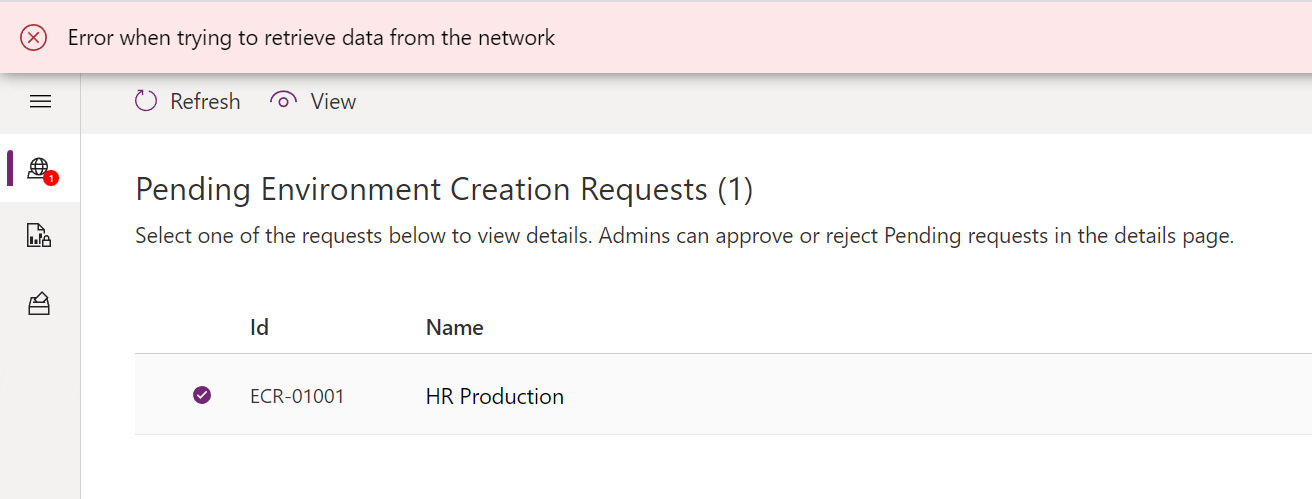Click the Refresh text in the command bar
This screenshot has height=499, width=1312.
click(205, 101)
